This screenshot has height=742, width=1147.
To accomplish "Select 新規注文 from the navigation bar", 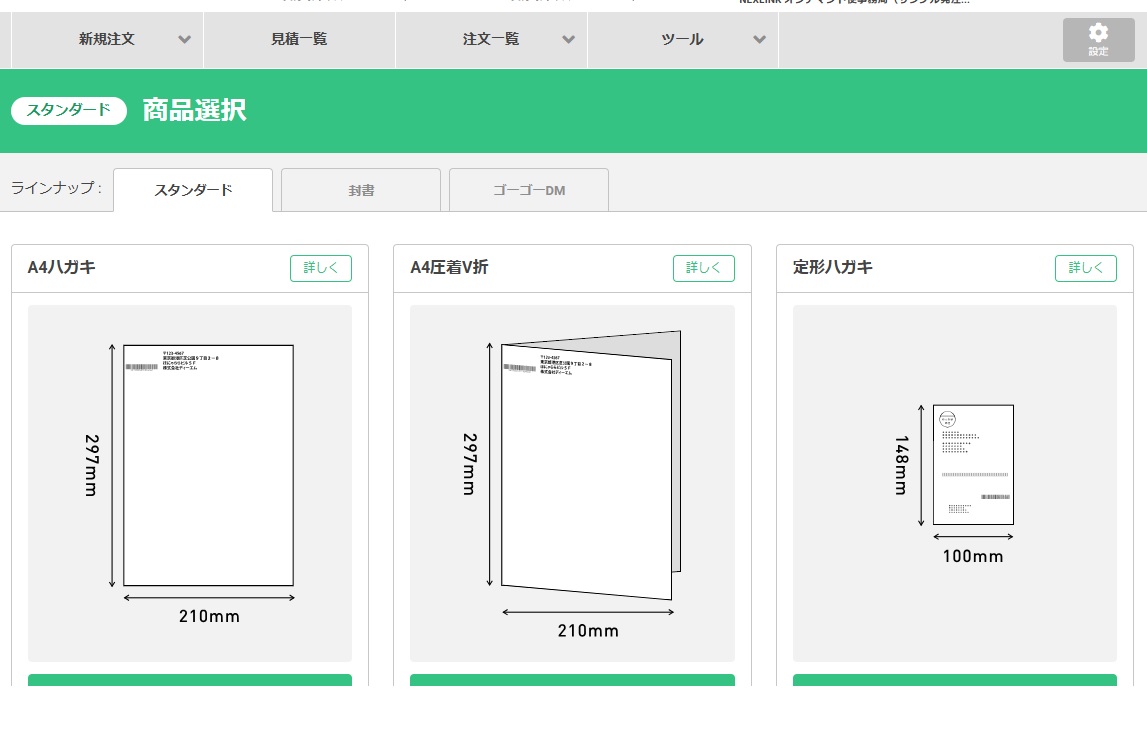I will [x=107, y=40].
